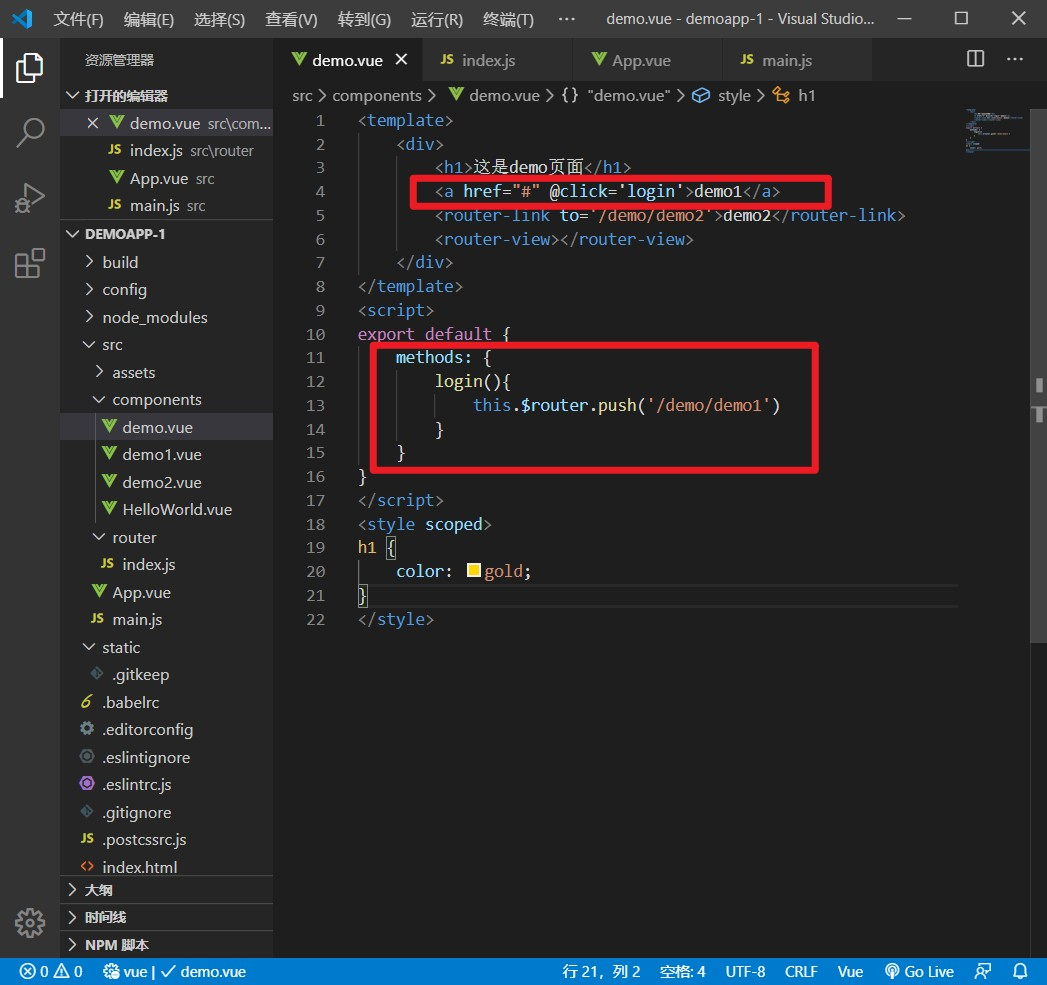Image resolution: width=1047 pixels, height=985 pixels.
Task: Switch to the main.js tab
Action: tap(797, 60)
